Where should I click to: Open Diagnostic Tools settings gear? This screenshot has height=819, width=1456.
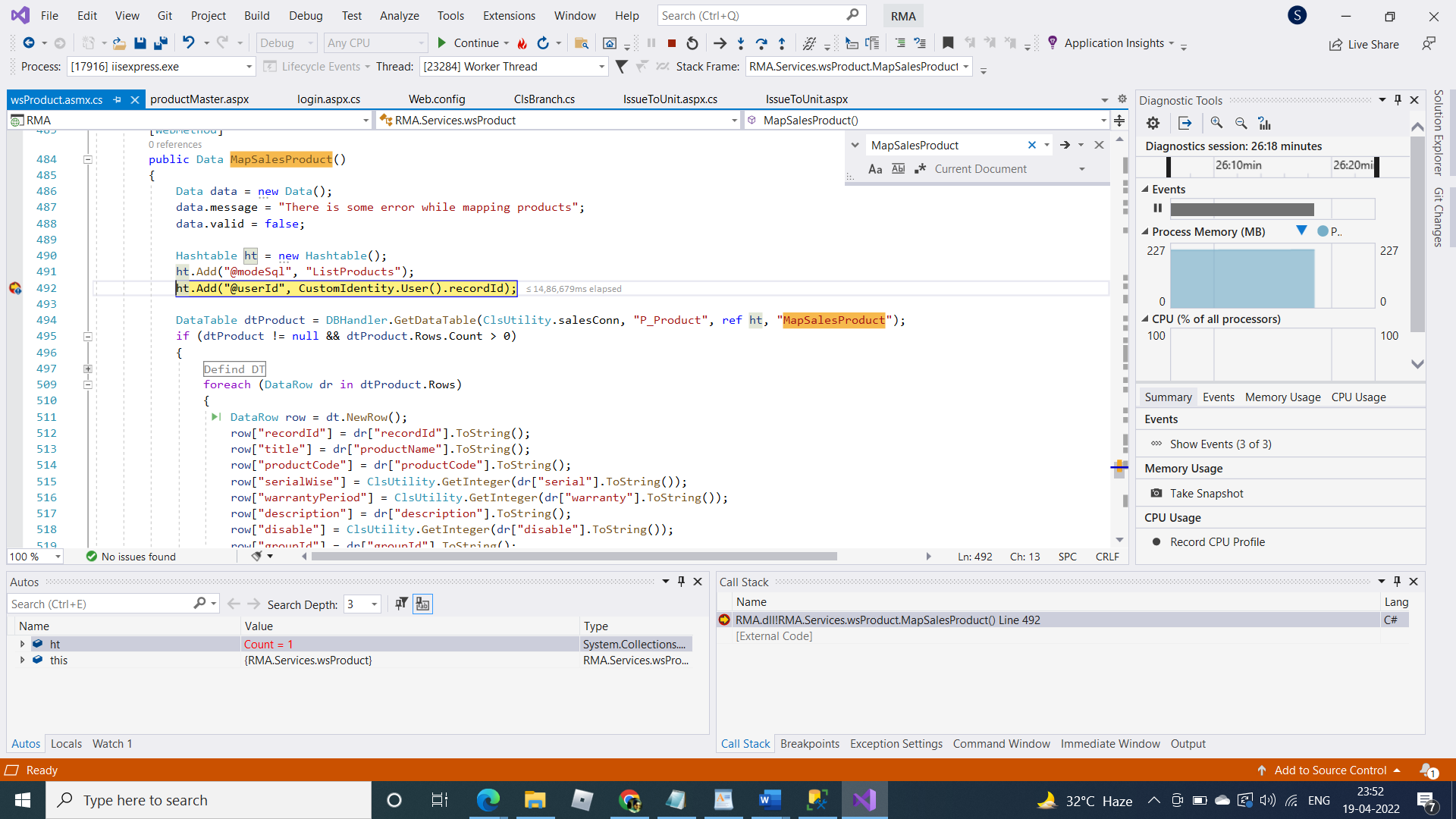click(x=1153, y=123)
